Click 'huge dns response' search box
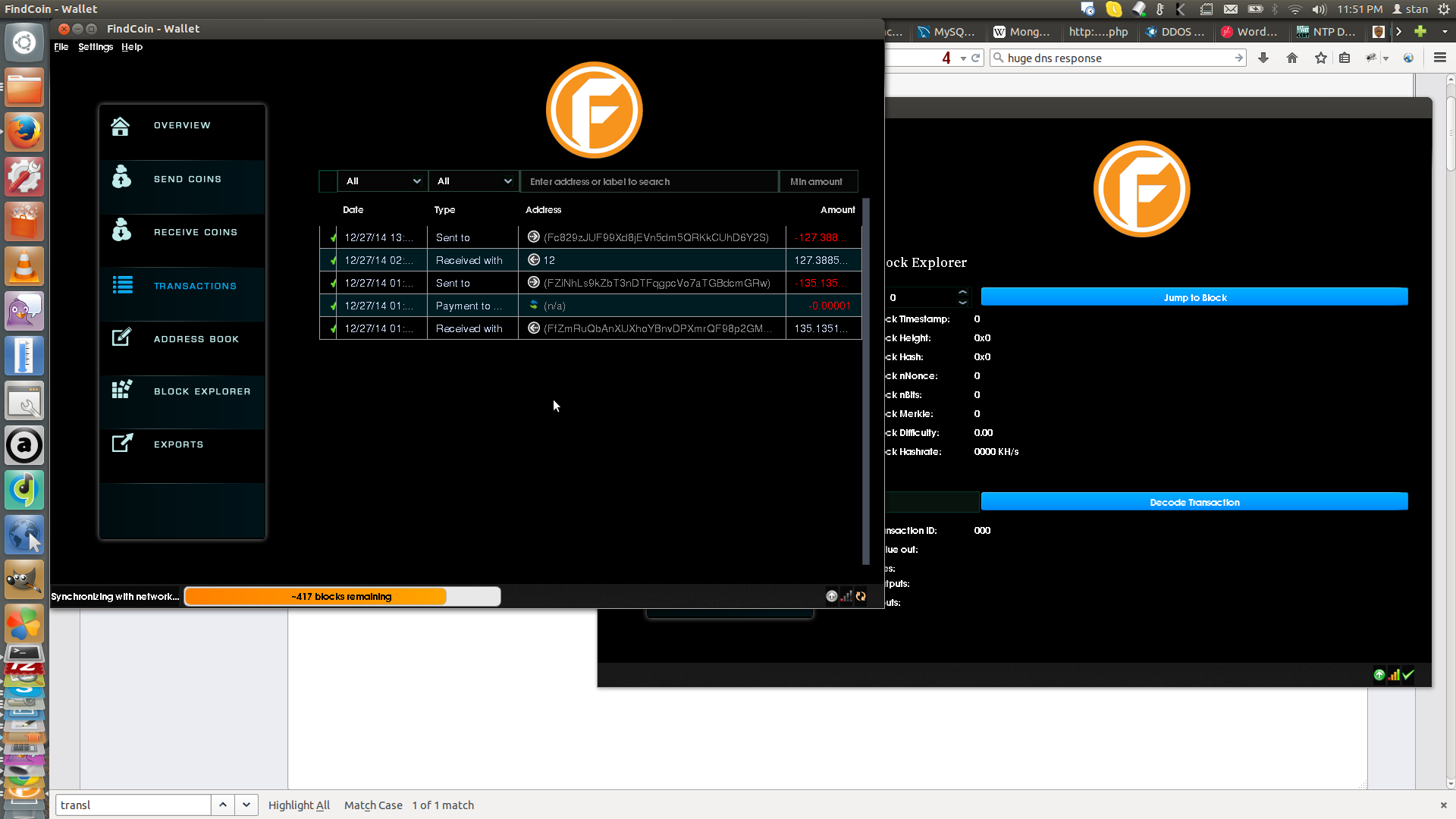 click(1118, 58)
